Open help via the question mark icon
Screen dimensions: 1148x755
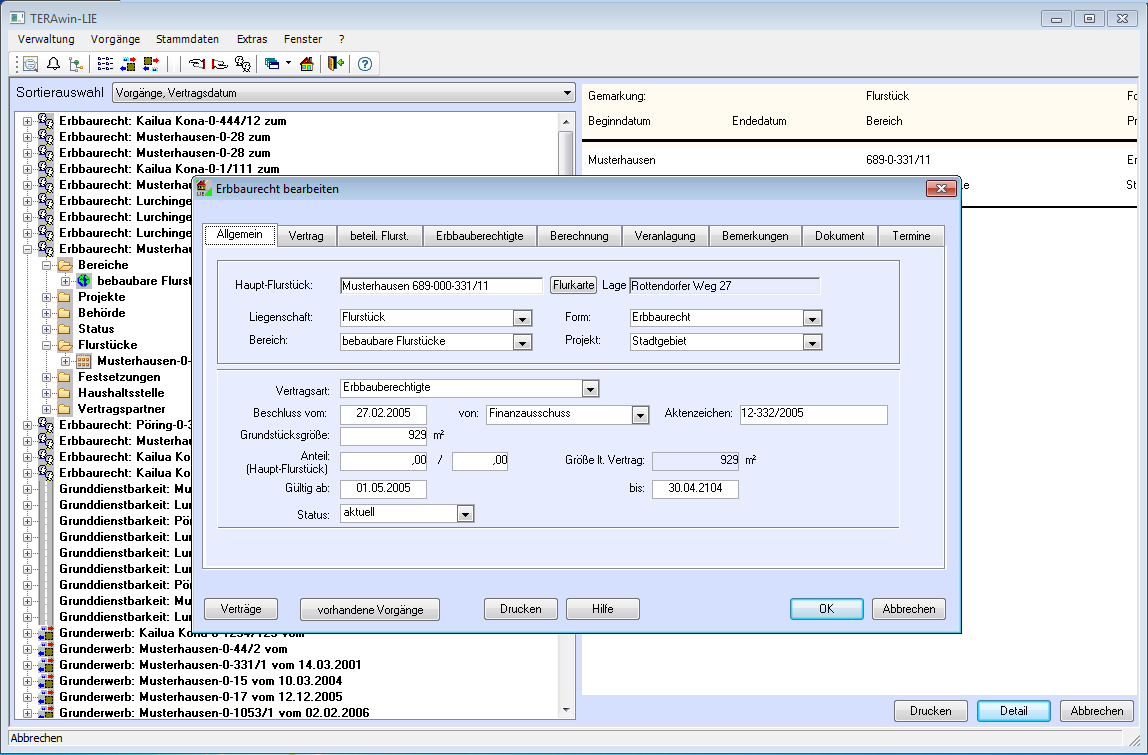pos(365,64)
